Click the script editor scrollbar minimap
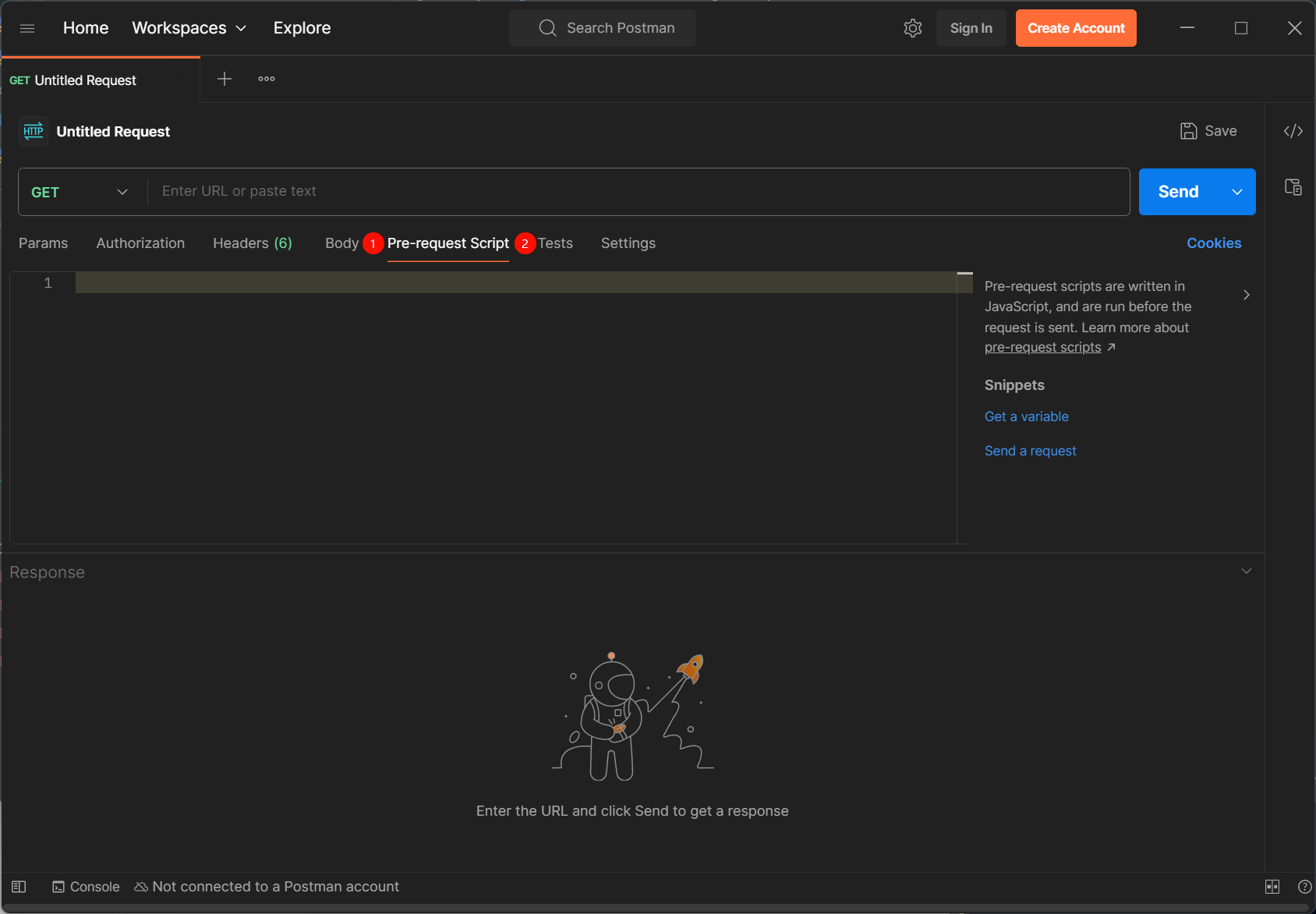1316x914 pixels. click(x=964, y=407)
